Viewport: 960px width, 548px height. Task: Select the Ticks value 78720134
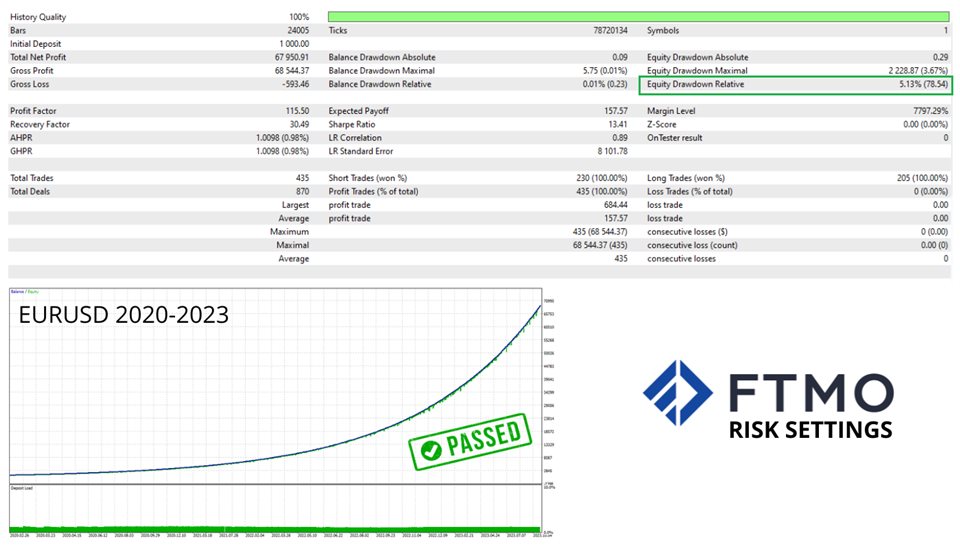[x=610, y=31]
